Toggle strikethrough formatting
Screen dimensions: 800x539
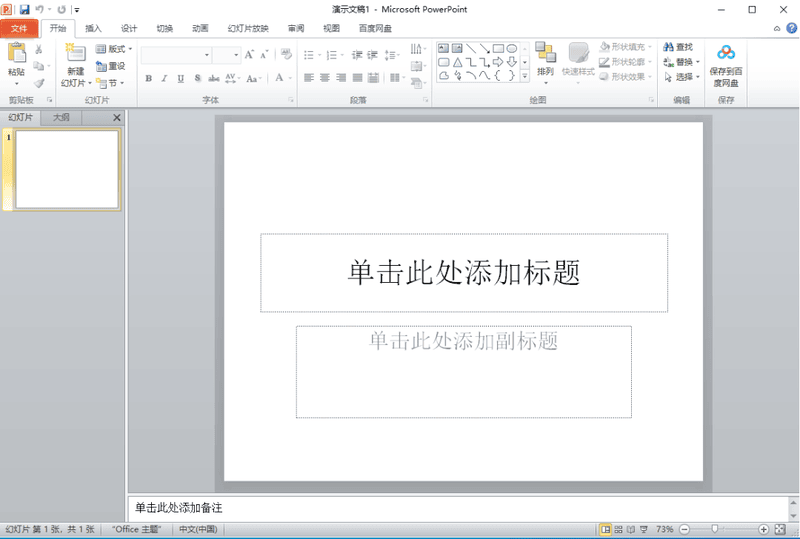click(214, 78)
